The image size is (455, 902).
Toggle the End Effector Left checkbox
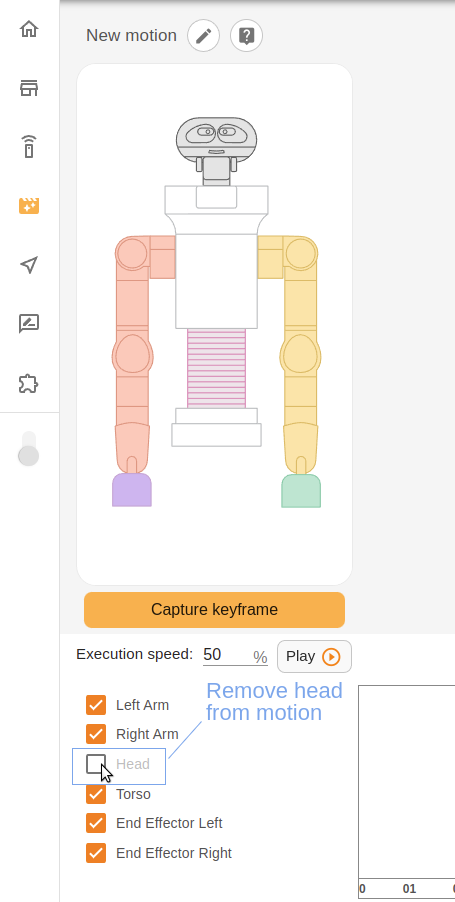96,823
